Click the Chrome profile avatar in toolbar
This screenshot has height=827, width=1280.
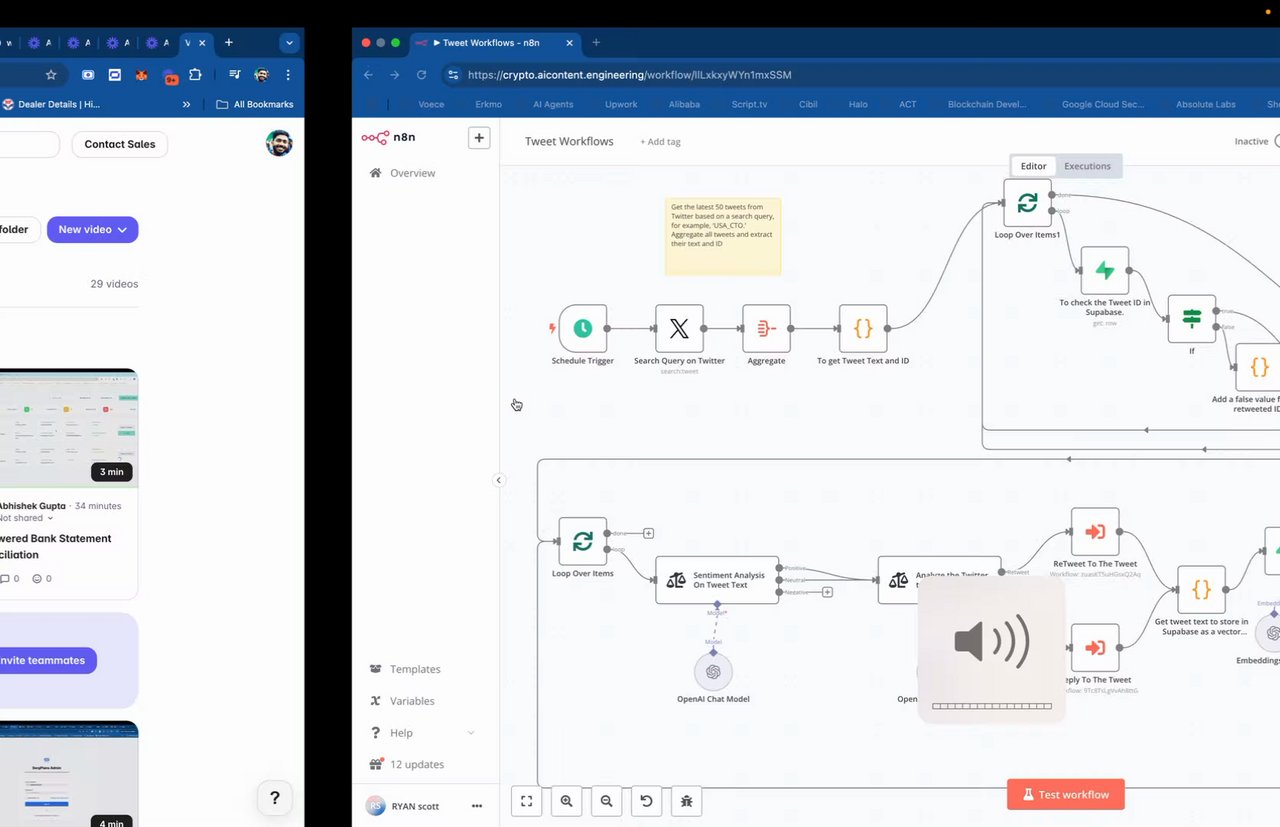coord(261,74)
